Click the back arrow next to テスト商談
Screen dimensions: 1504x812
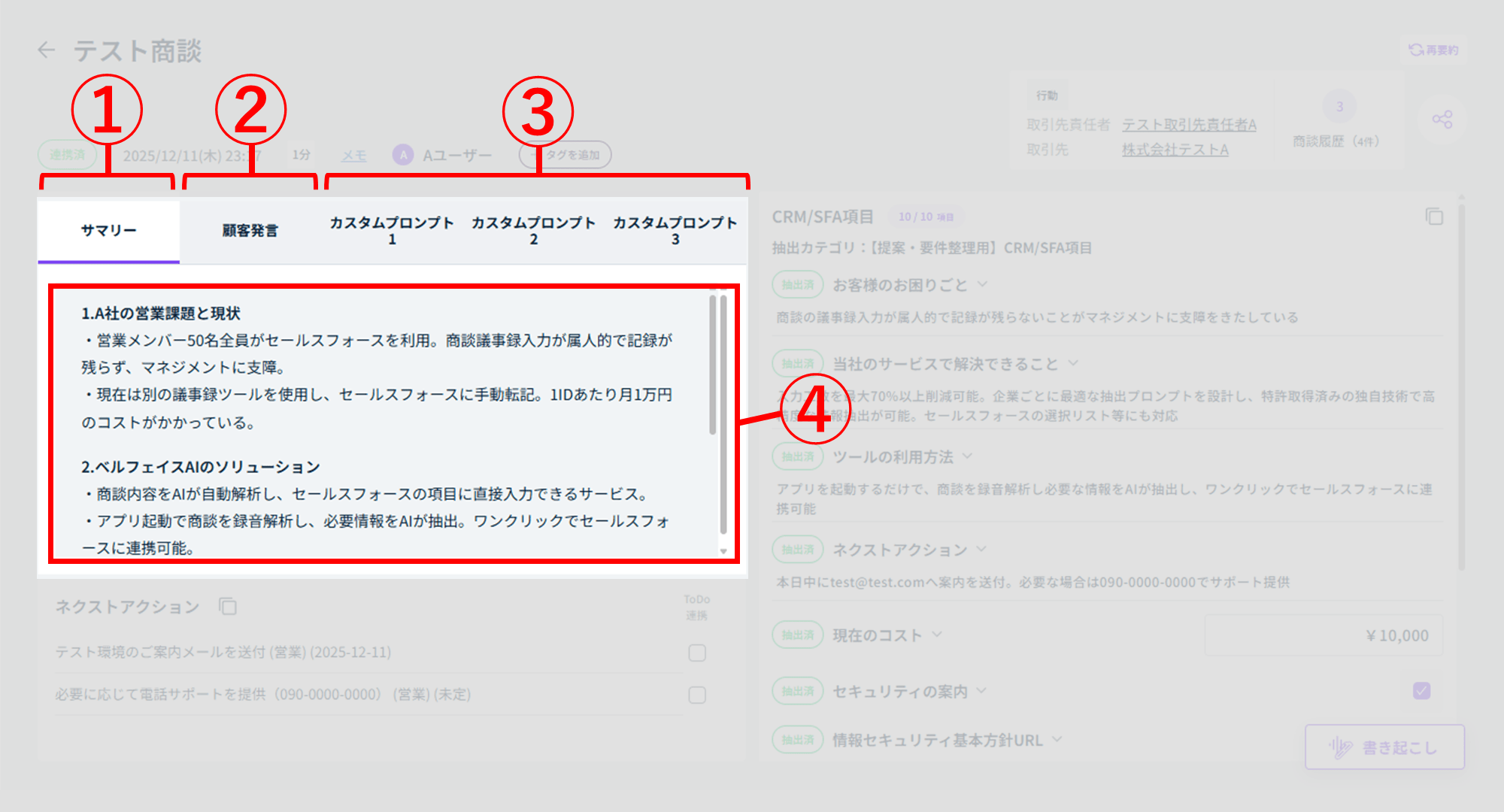click(x=47, y=50)
